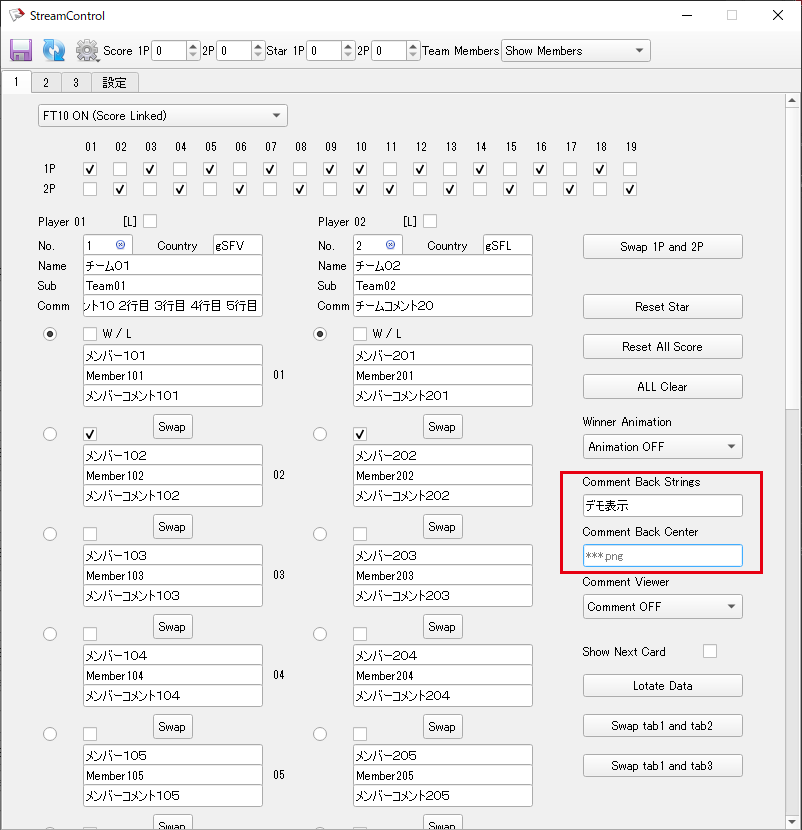Clear Player 02 No. field with x icon
Viewport: 802px width, 830px height.
(x=390, y=245)
